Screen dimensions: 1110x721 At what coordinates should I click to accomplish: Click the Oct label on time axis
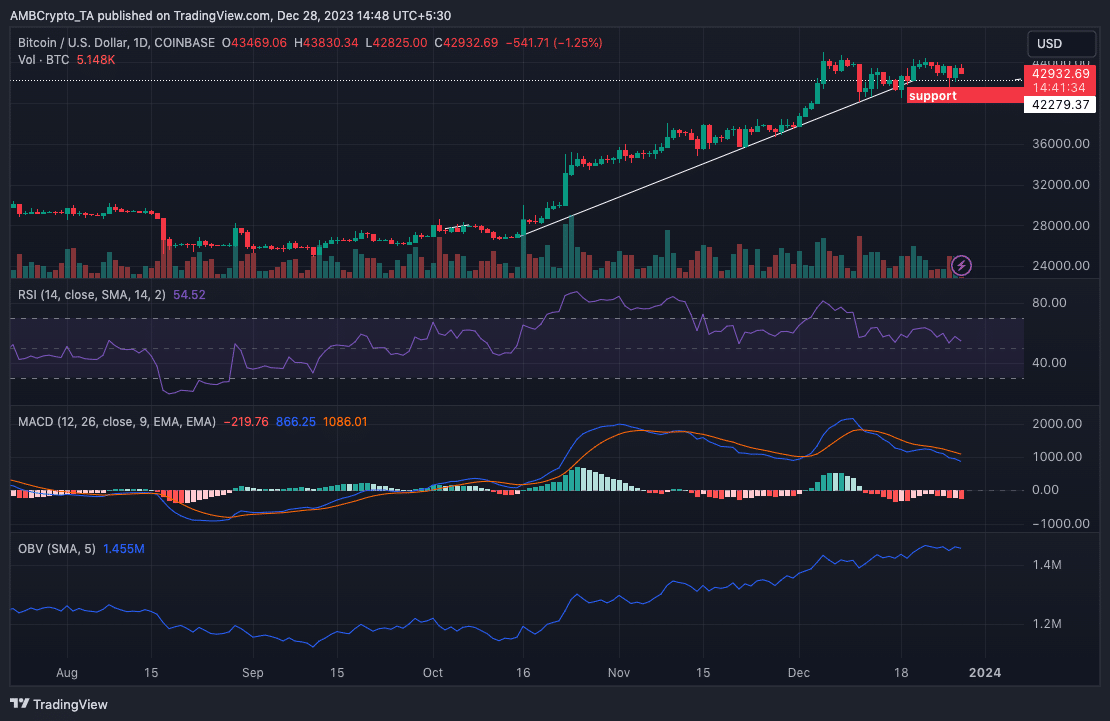[433, 673]
